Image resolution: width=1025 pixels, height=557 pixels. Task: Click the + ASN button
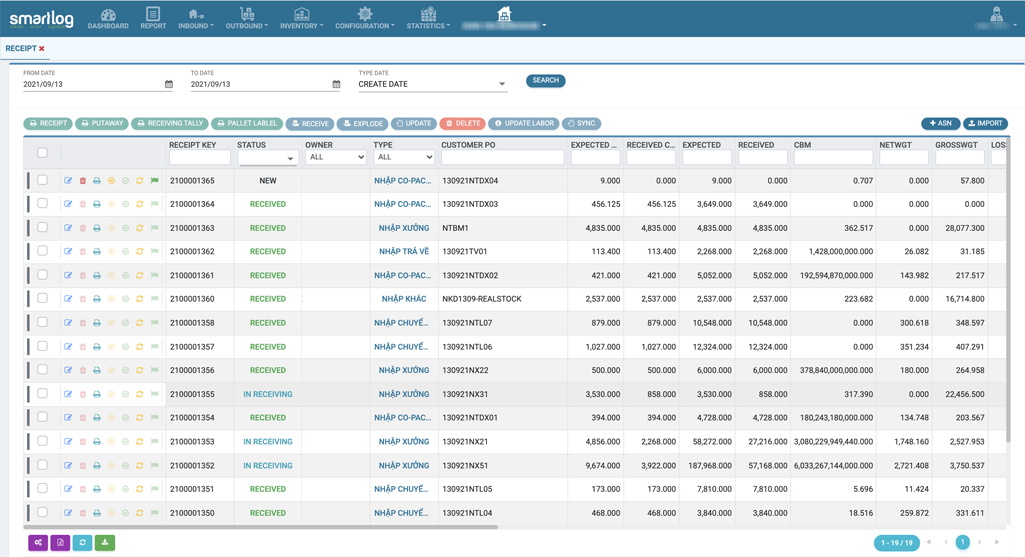coord(940,124)
